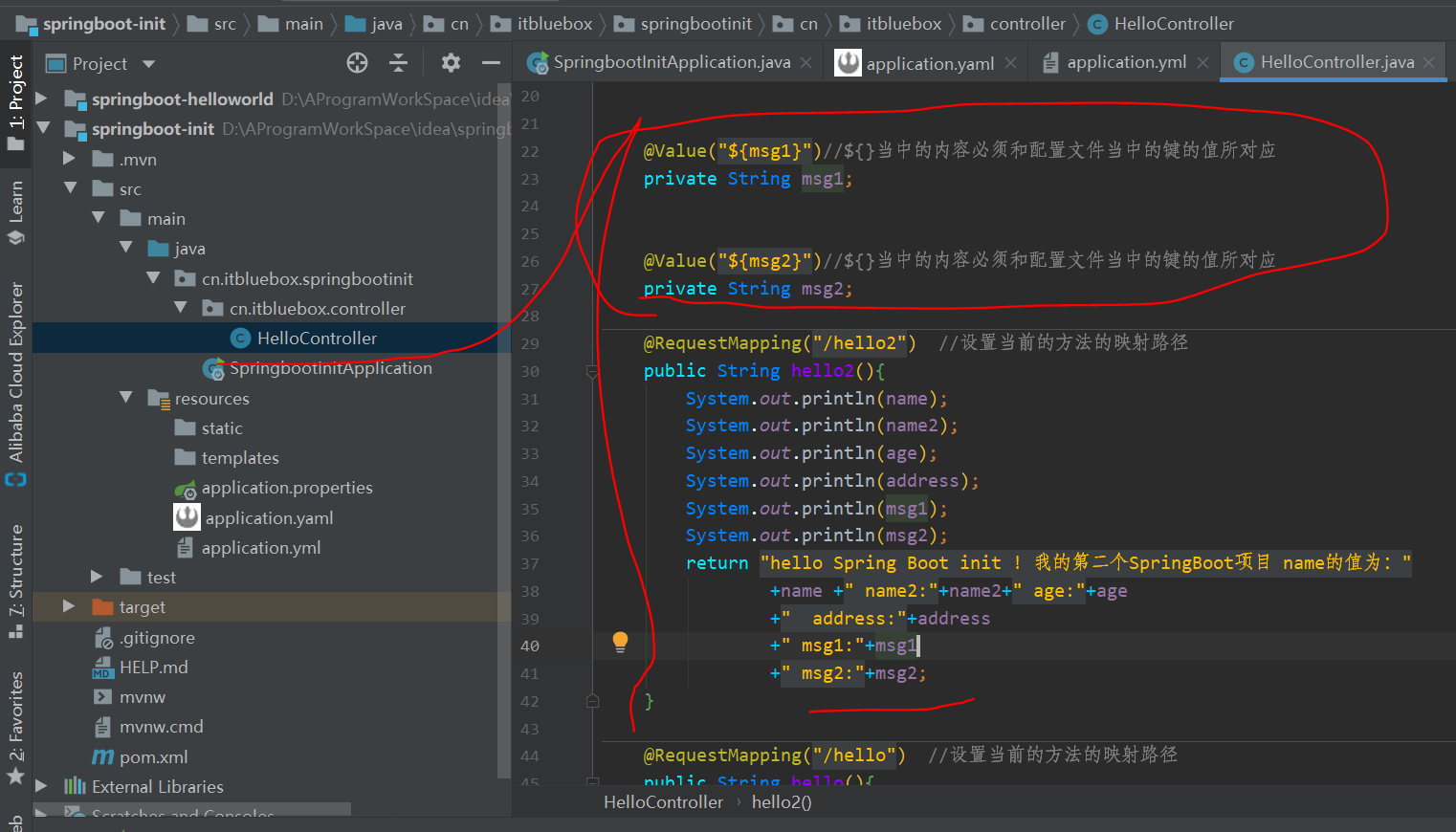This screenshot has height=832, width=1456.
Task: Collapse the springboot-init project node
Action: (x=42, y=127)
